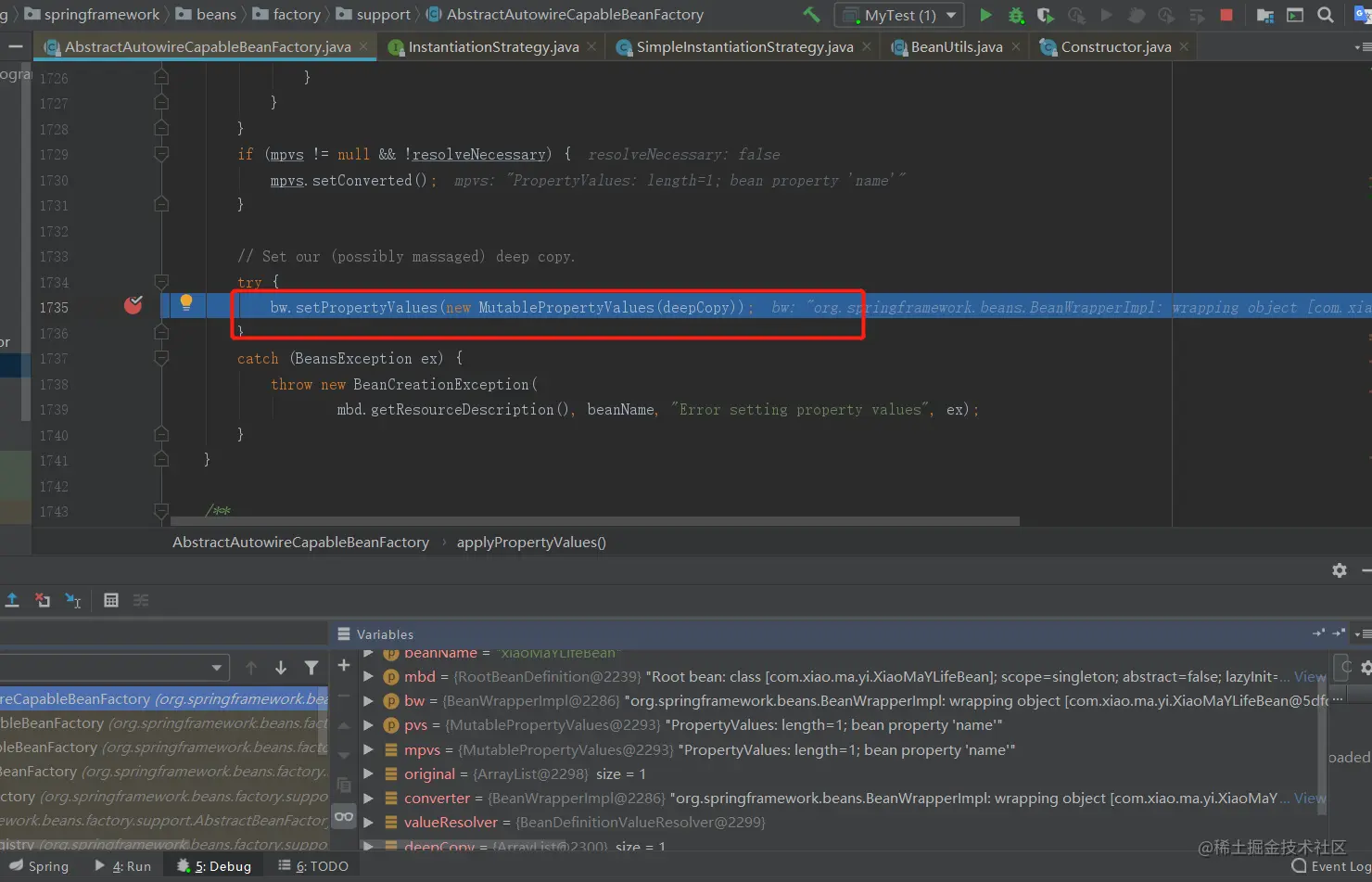This screenshot has height=882, width=1372.
Task: Click the previous frame up-arrow icon
Action: click(x=251, y=668)
